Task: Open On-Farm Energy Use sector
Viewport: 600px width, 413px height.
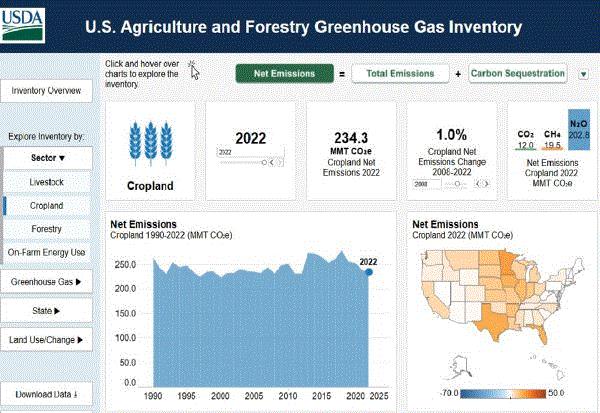Action: tap(47, 252)
